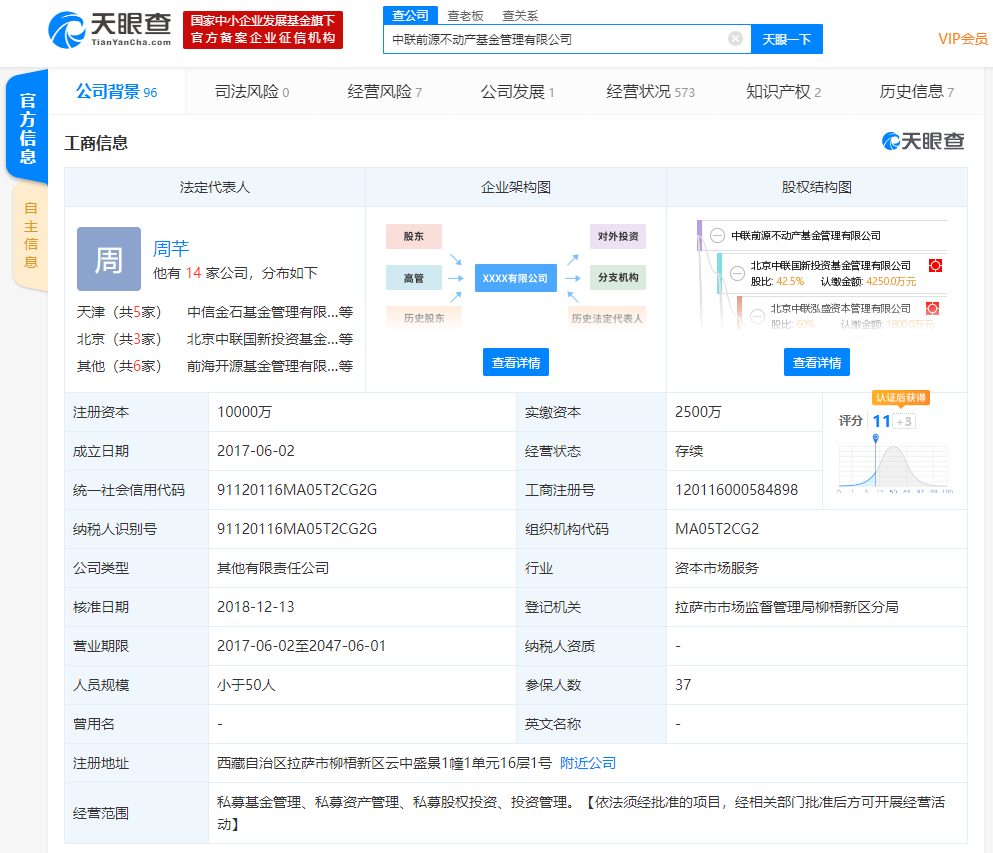Select 拉萨市市场监督管理局柳梧新区分局 value
The width and height of the screenshot is (993, 853).
[787, 607]
